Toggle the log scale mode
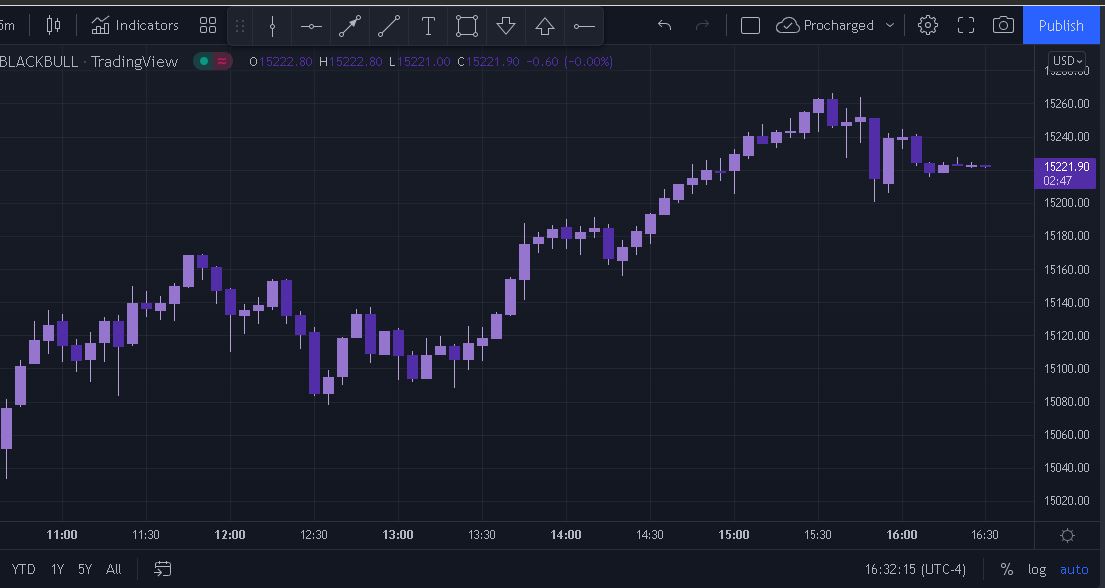 point(1037,569)
